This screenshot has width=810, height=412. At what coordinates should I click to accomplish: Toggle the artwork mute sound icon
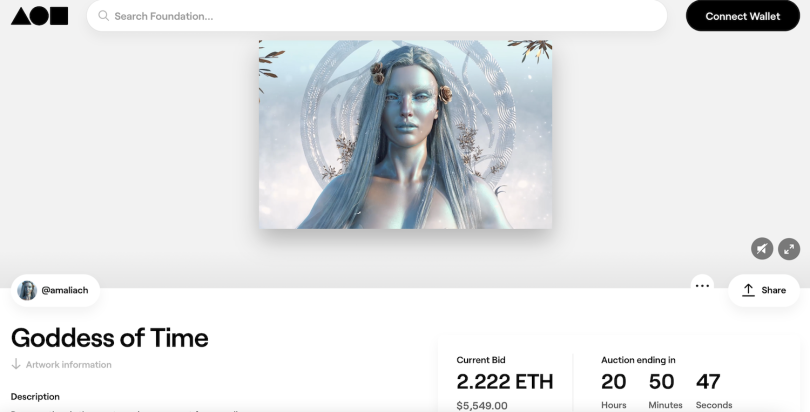click(x=762, y=249)
